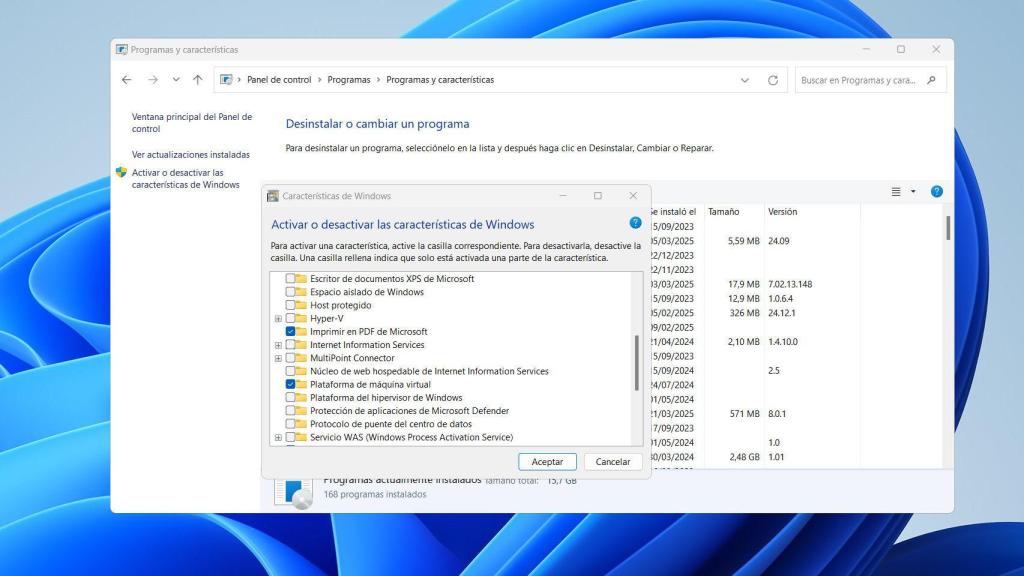This screenshot has height=576, width=1024.
Task: Check Protocolo de puente del centro de datos
Action: 290,424
